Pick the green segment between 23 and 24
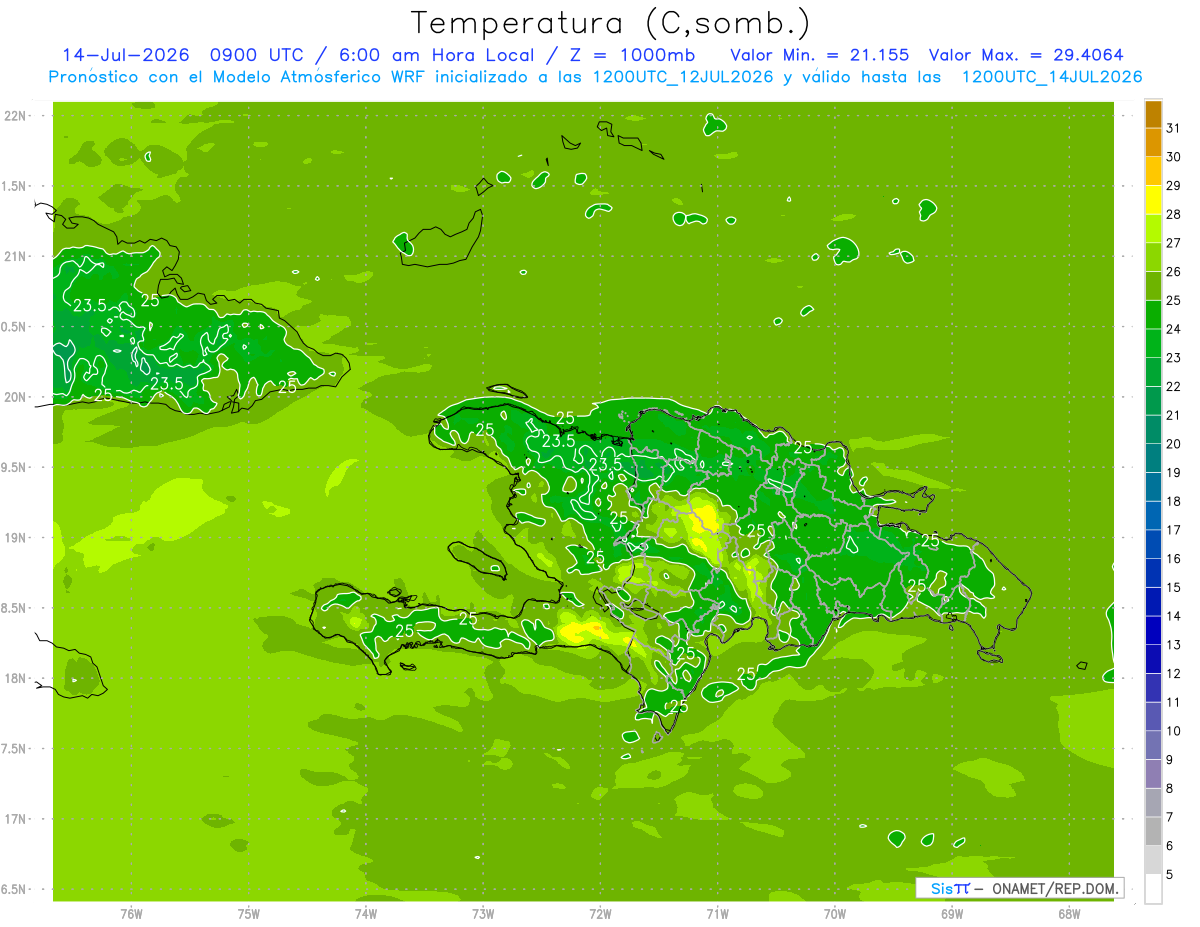 pyautogui.click(x=1153, y=344)
